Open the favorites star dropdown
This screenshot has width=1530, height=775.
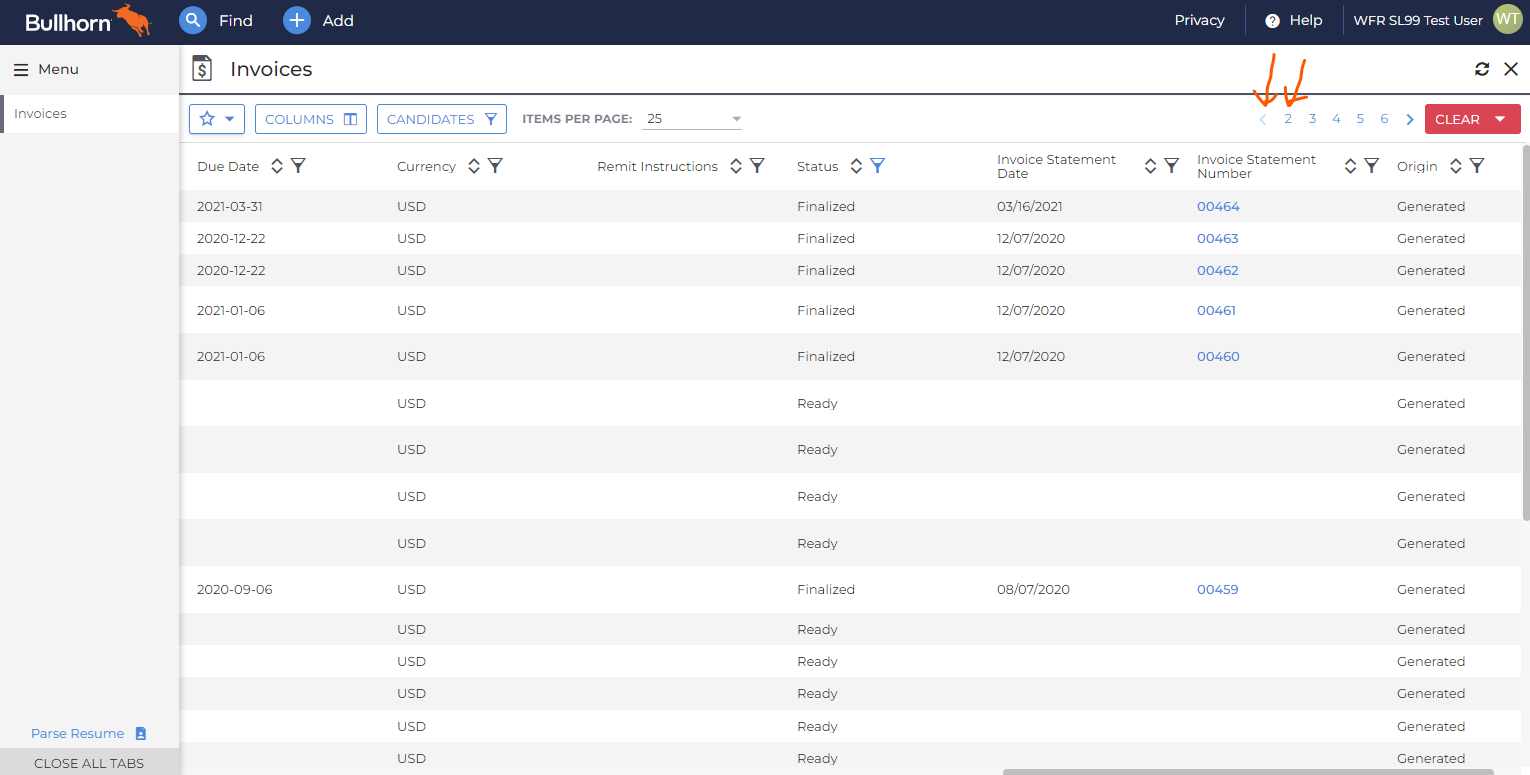pos(217,119)
